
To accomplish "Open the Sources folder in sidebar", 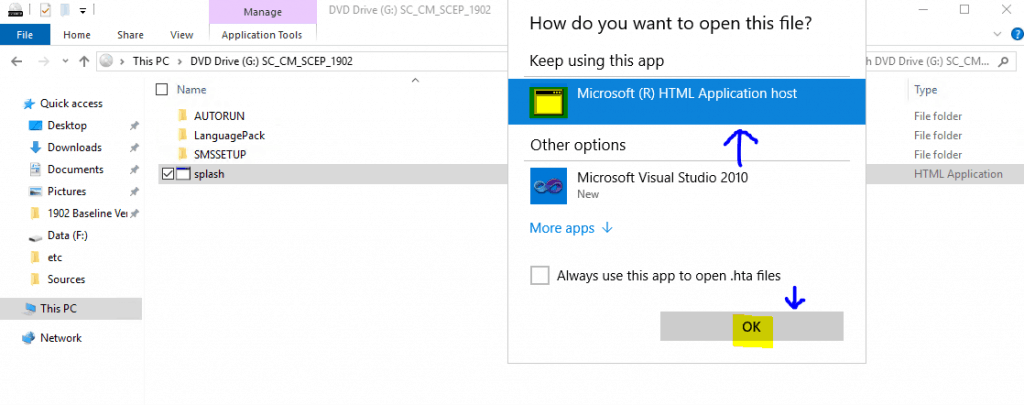I will [x=66, y=279].
